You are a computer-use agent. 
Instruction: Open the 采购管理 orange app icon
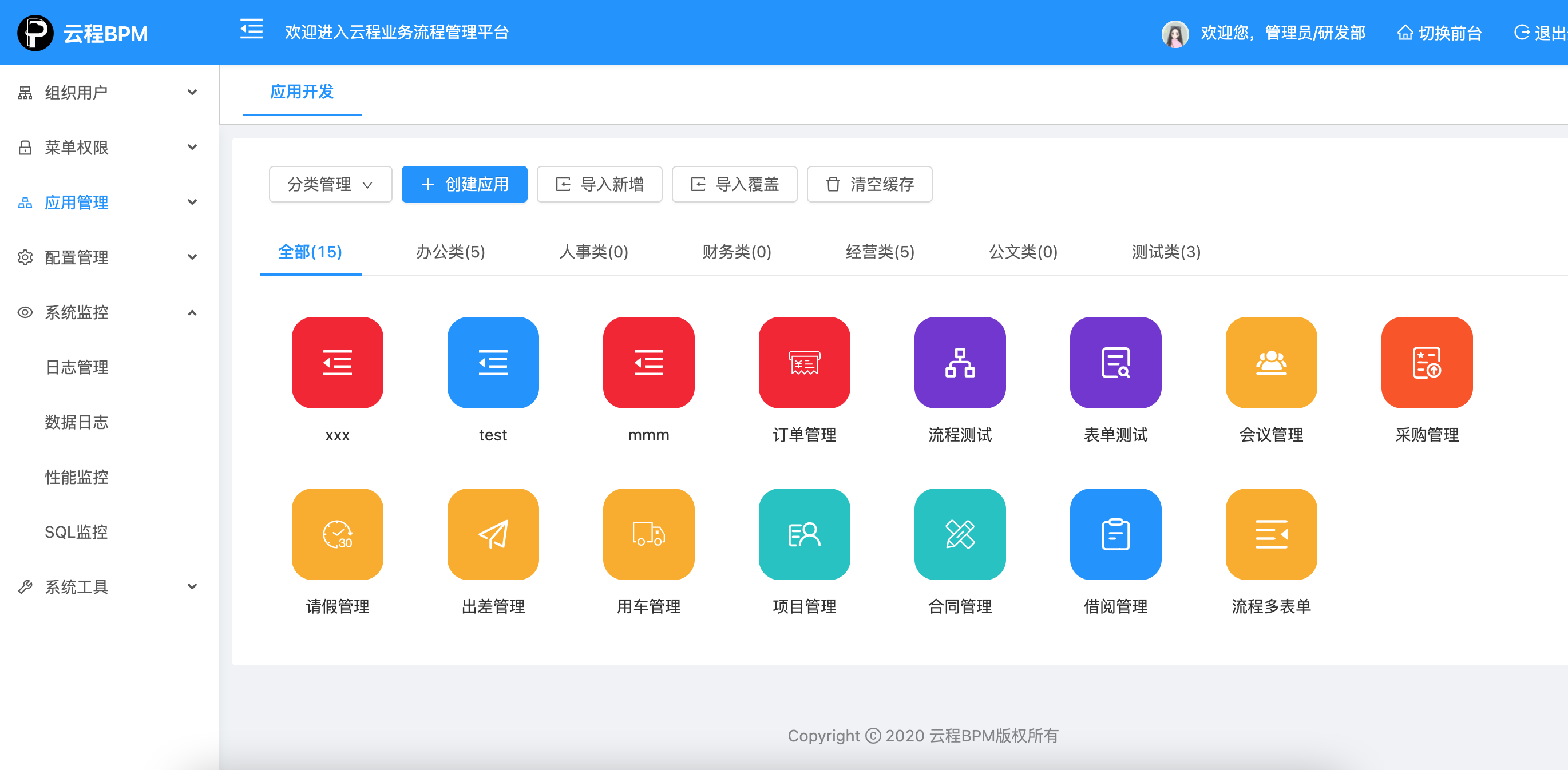(x=1426, y=363)
